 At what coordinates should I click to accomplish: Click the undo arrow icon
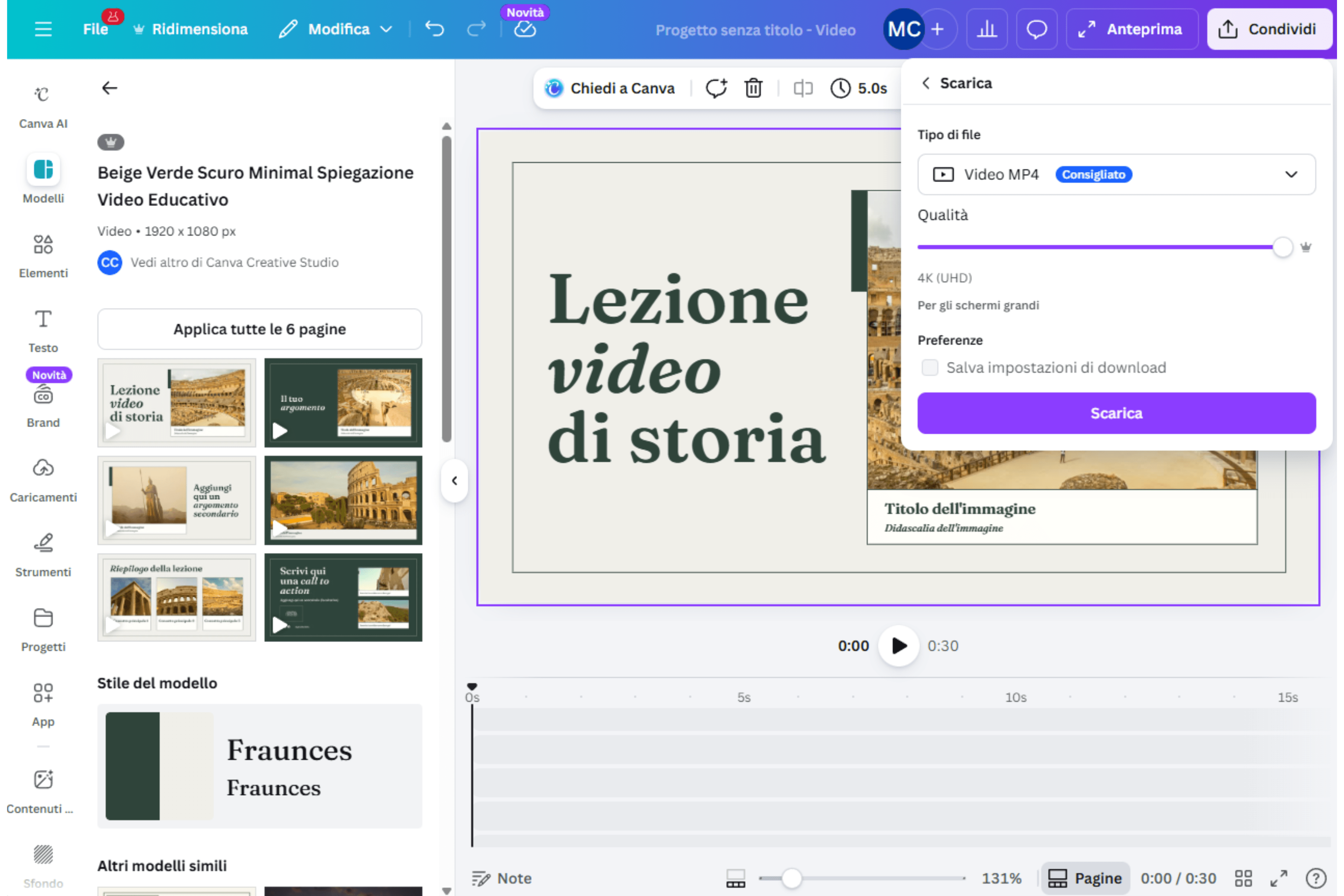434,29
